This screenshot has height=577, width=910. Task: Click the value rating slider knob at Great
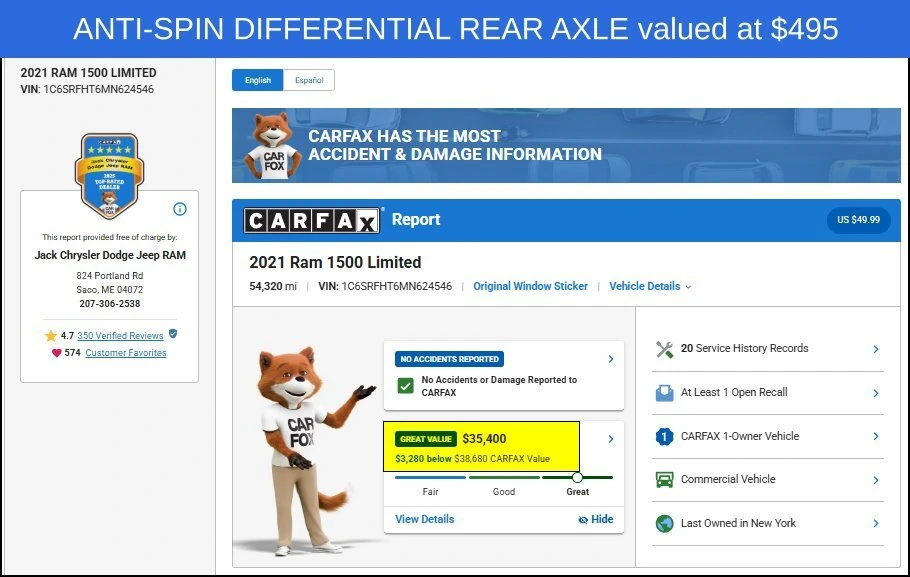(x=577, y=477)
